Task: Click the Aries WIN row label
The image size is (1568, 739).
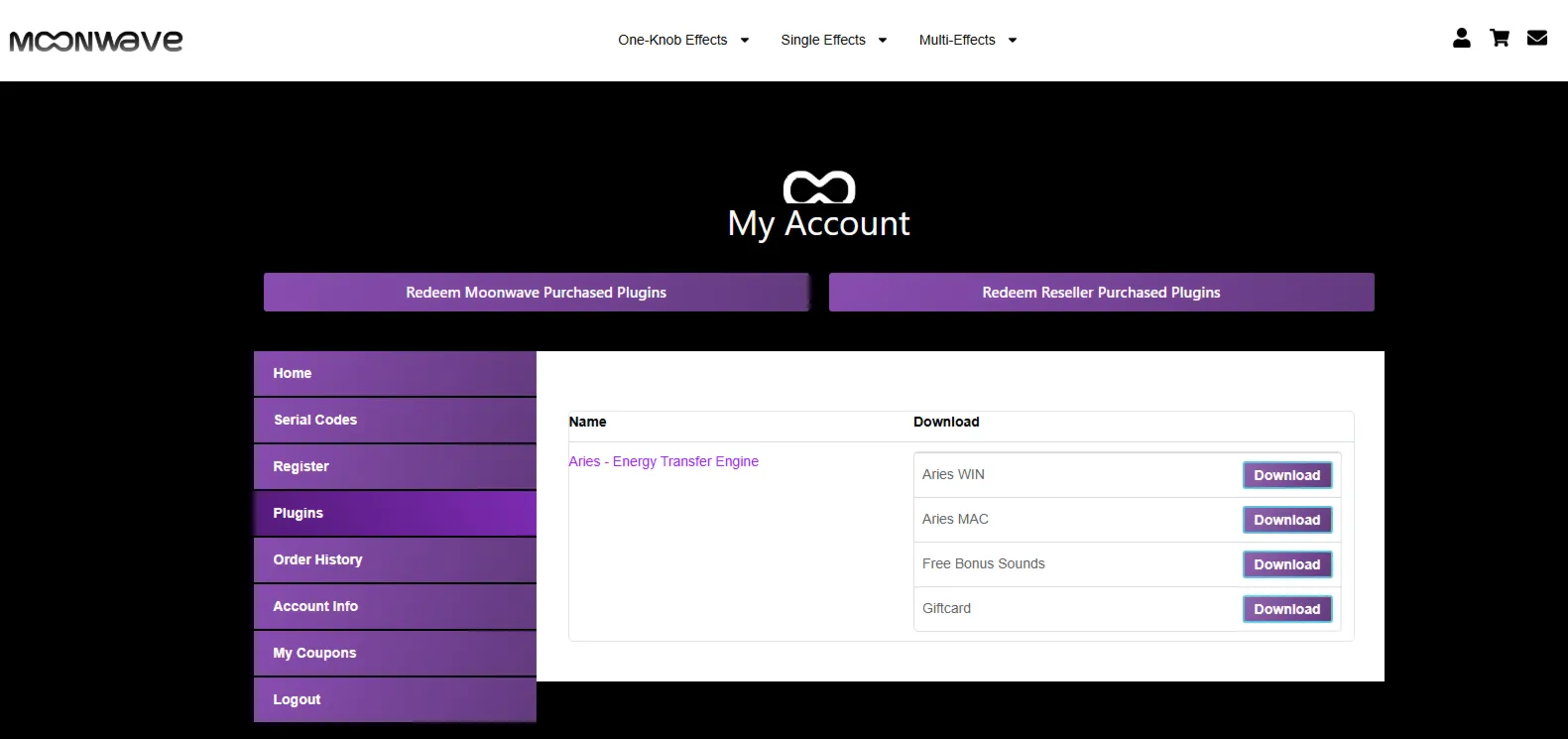Action: (x=953, y=474)
